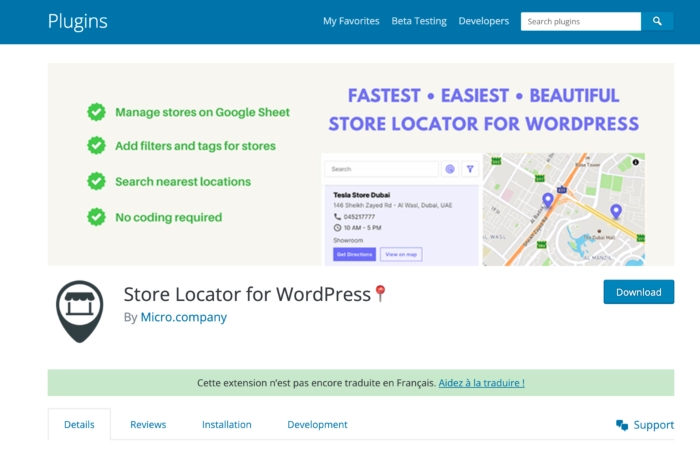Screen dimensions: 700x467
Task: Open the Micro.company author link
Action: pos(183,317)
